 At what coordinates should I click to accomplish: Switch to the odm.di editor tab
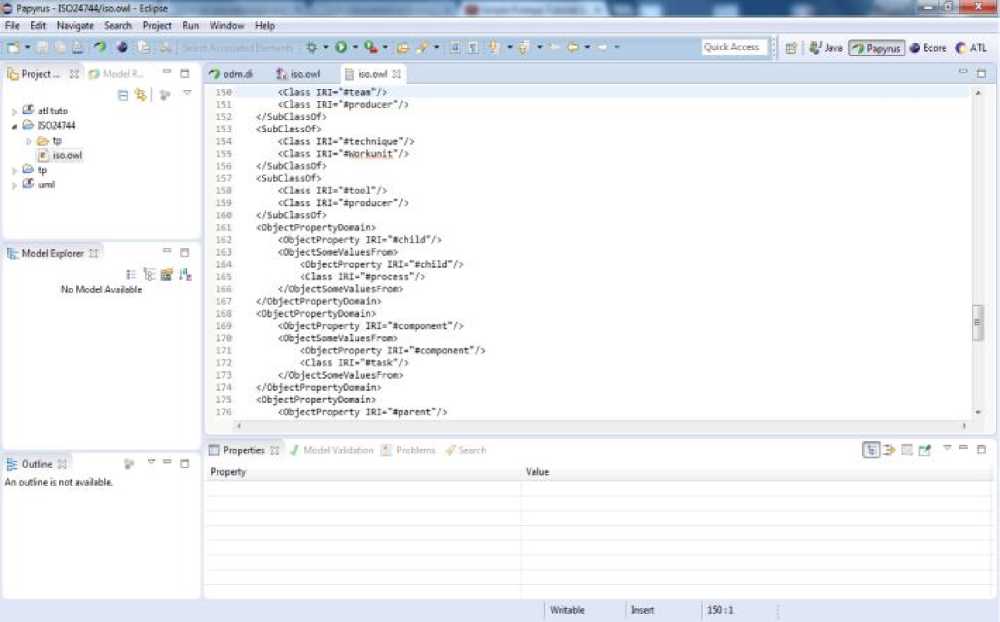coord(231,74)
